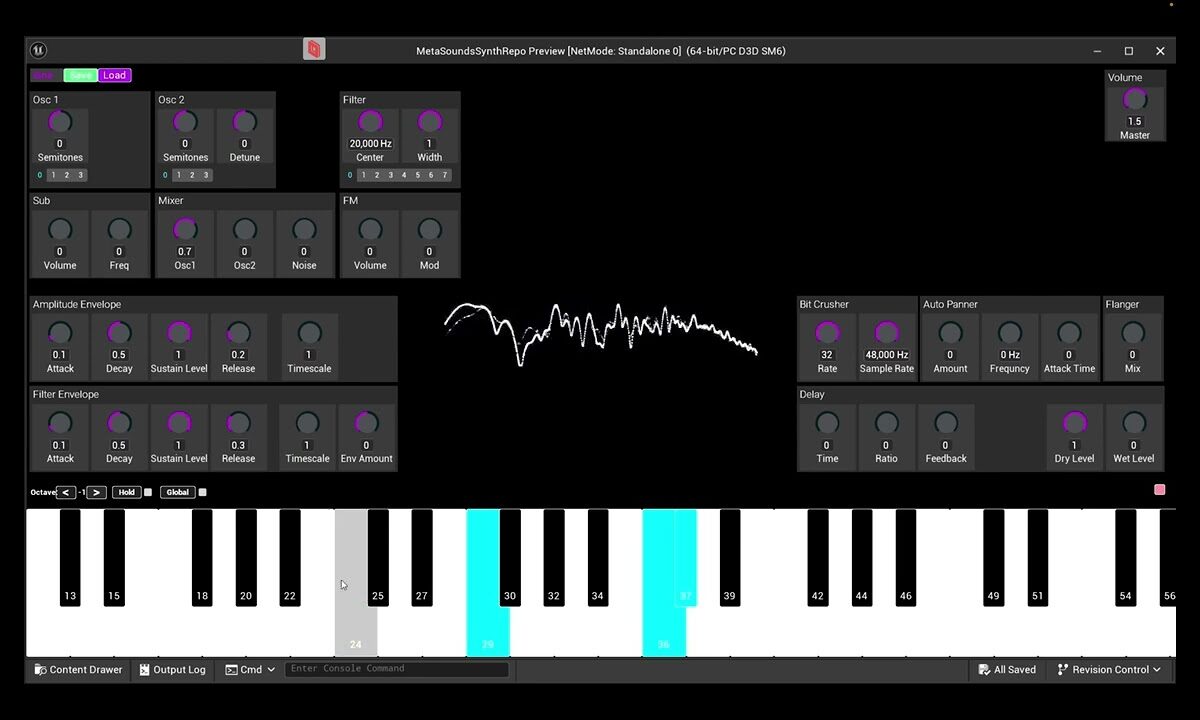Select filter type 7 in the Filter panel

click(445, 175)
